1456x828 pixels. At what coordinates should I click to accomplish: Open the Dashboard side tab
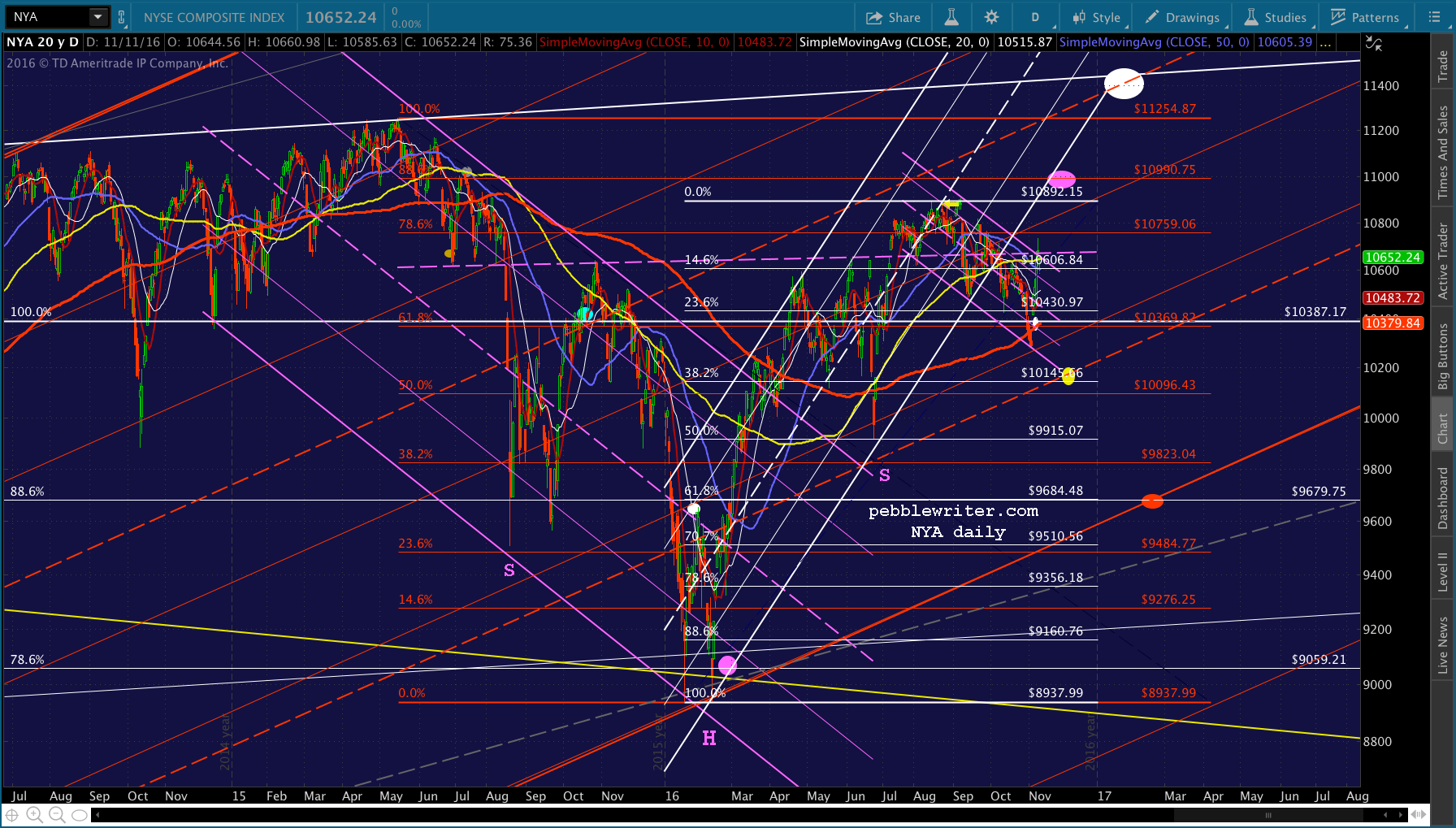(1443, 498)
